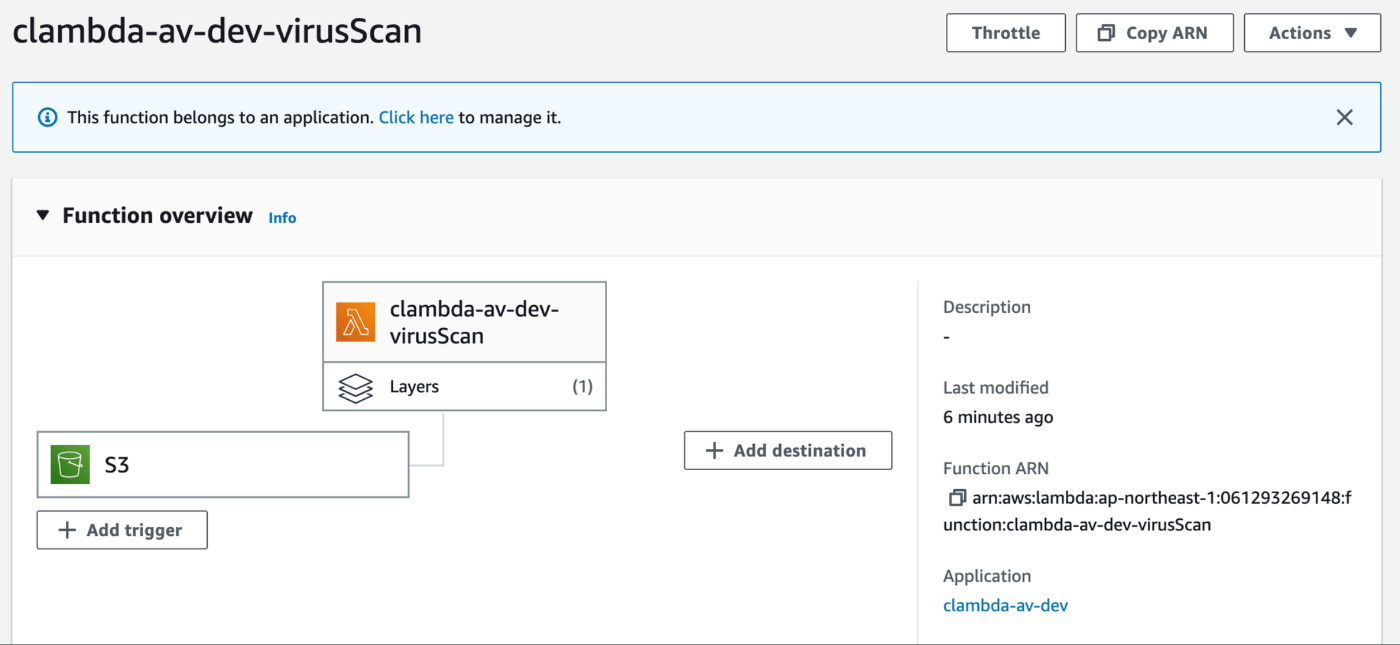Copy Function ARN using the copy icon
This screenshot has height=645, width=1400.
pos(957,497)
